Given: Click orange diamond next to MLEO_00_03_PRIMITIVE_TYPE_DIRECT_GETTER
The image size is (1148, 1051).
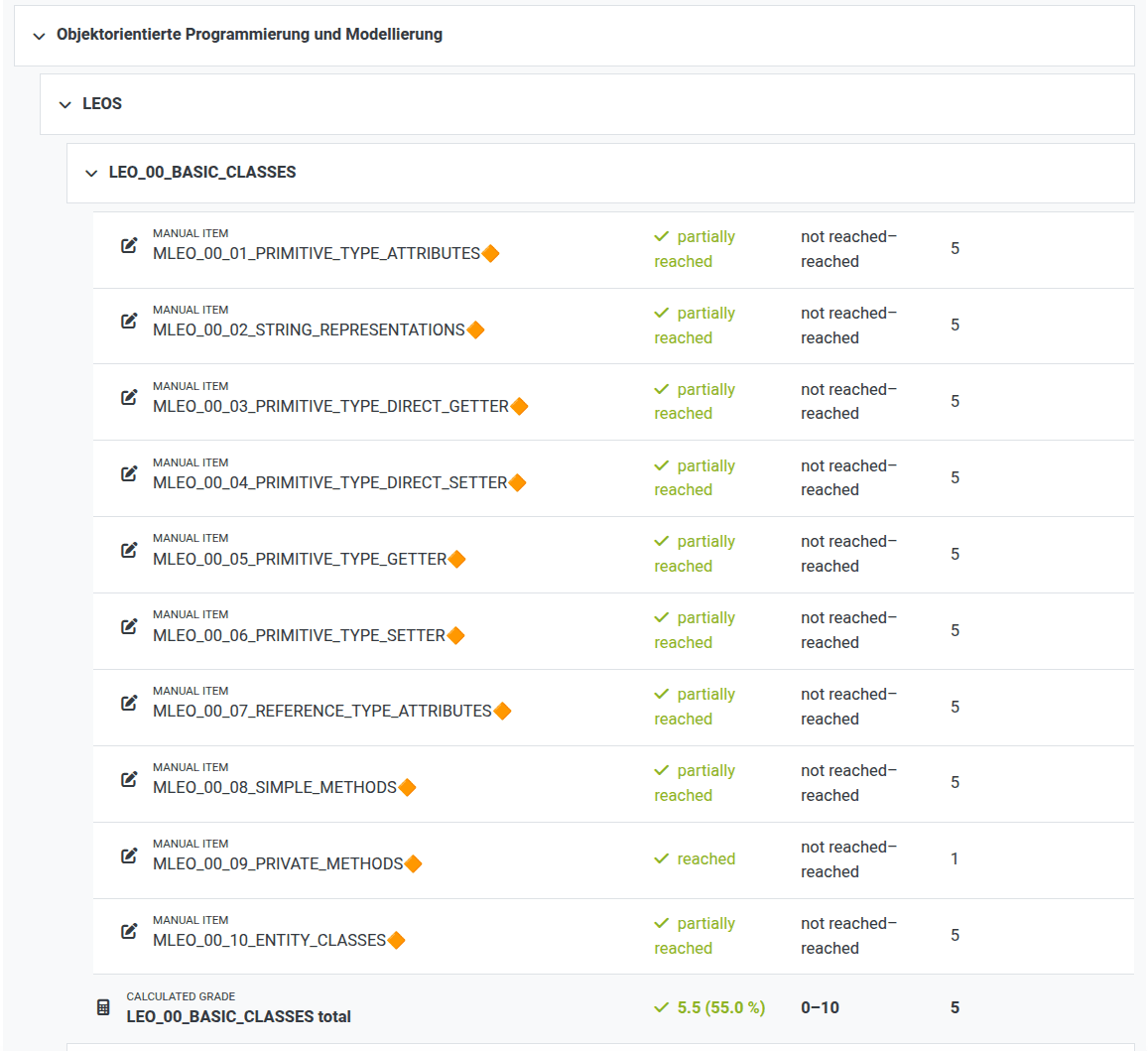Looking at the screenshot, I should pos(519,407).
